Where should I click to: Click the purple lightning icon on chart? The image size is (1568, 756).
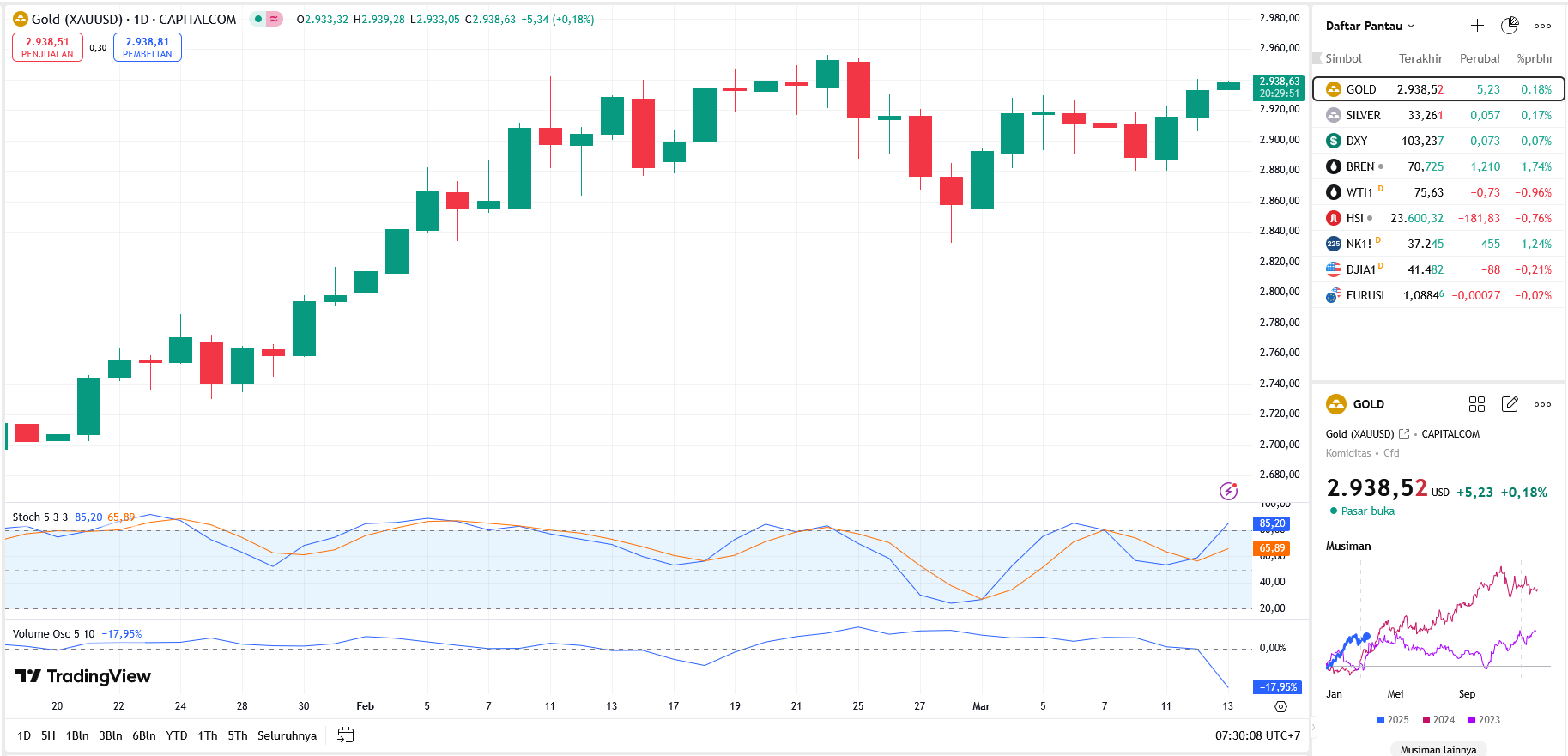click(x=1228, y=491)
